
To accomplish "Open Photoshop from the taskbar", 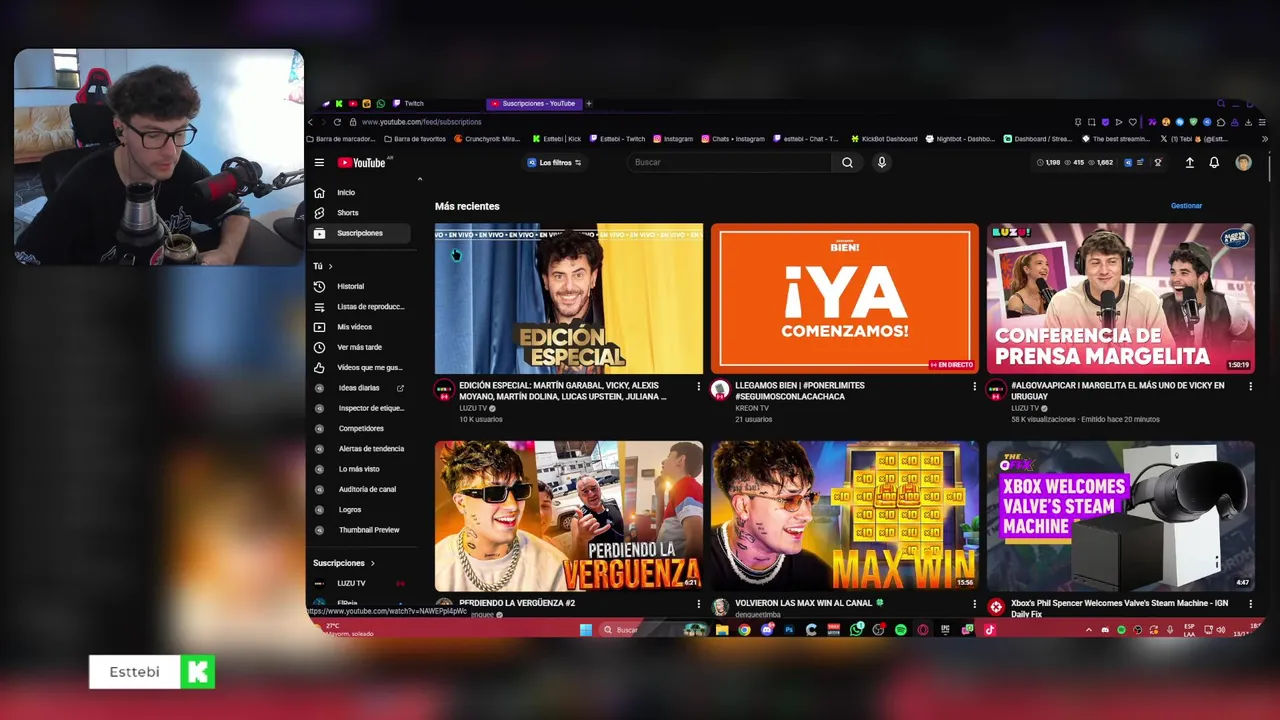I will coord(789,630).
